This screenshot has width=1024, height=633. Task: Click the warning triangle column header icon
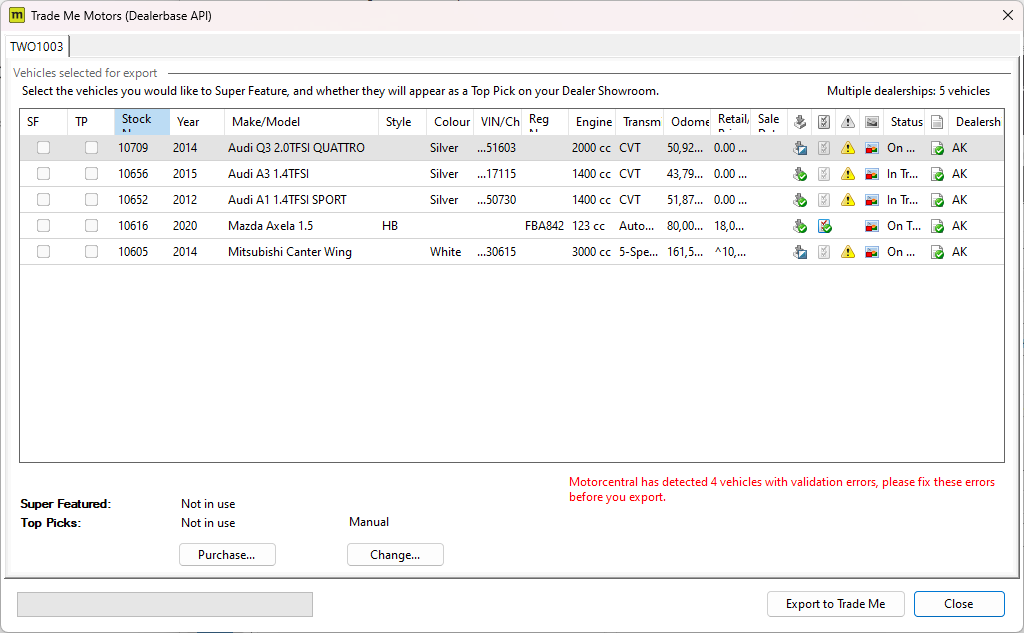tap(848, 122)
